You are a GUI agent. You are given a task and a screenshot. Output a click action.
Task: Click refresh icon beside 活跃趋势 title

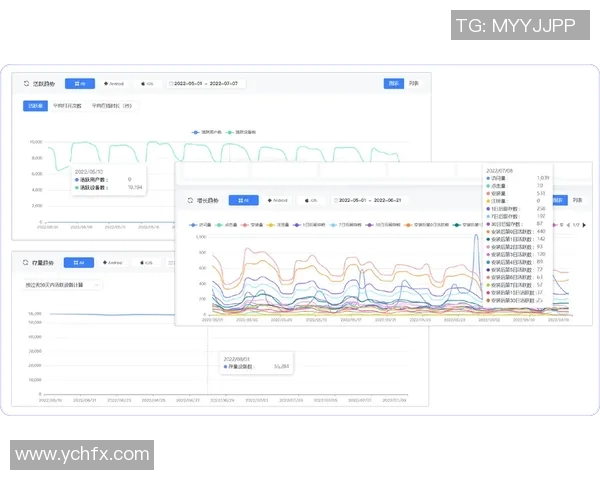26,84
